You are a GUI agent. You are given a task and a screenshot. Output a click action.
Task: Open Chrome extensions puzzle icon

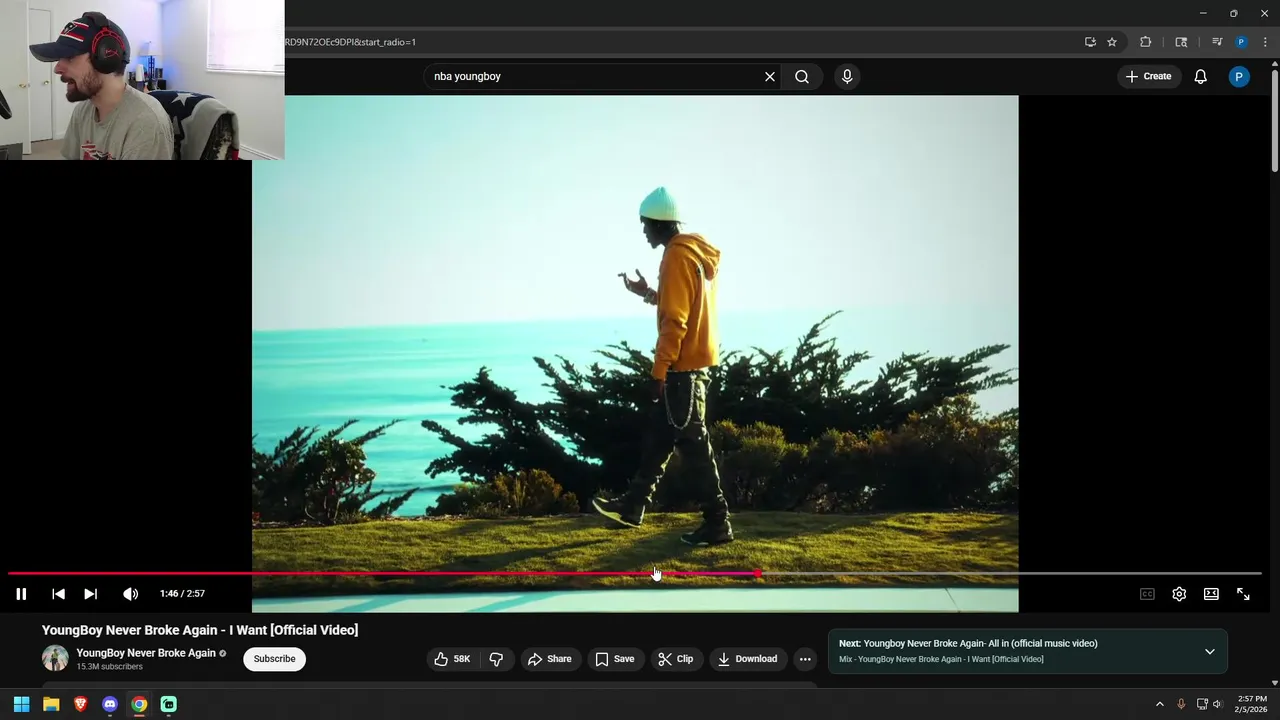click(1146, 42)
